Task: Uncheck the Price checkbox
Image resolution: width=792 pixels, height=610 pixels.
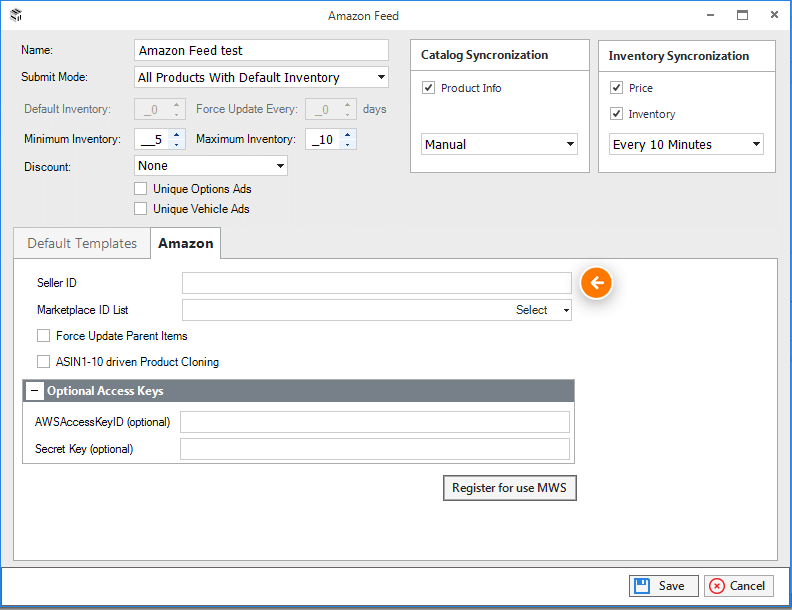Action: (x=616, y=88)
